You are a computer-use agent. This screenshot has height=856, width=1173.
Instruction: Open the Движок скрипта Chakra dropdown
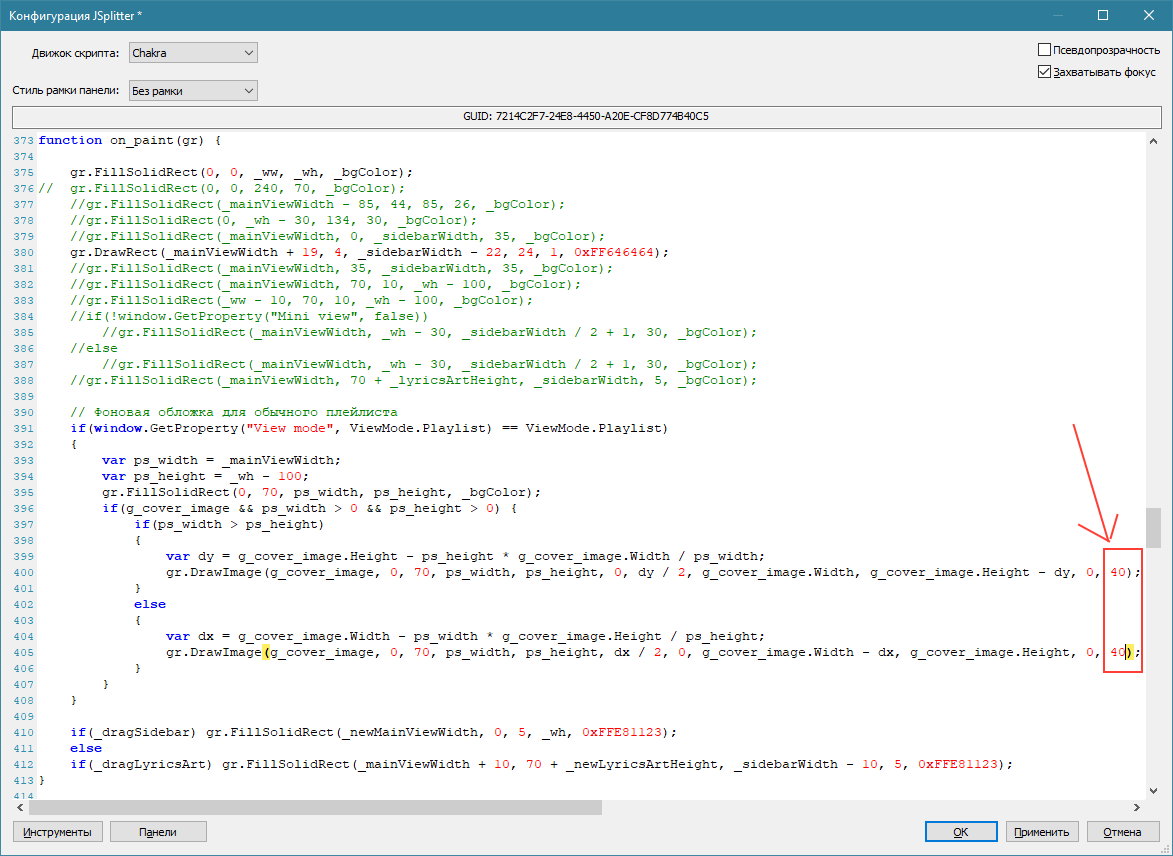click(x=193, y=53)
